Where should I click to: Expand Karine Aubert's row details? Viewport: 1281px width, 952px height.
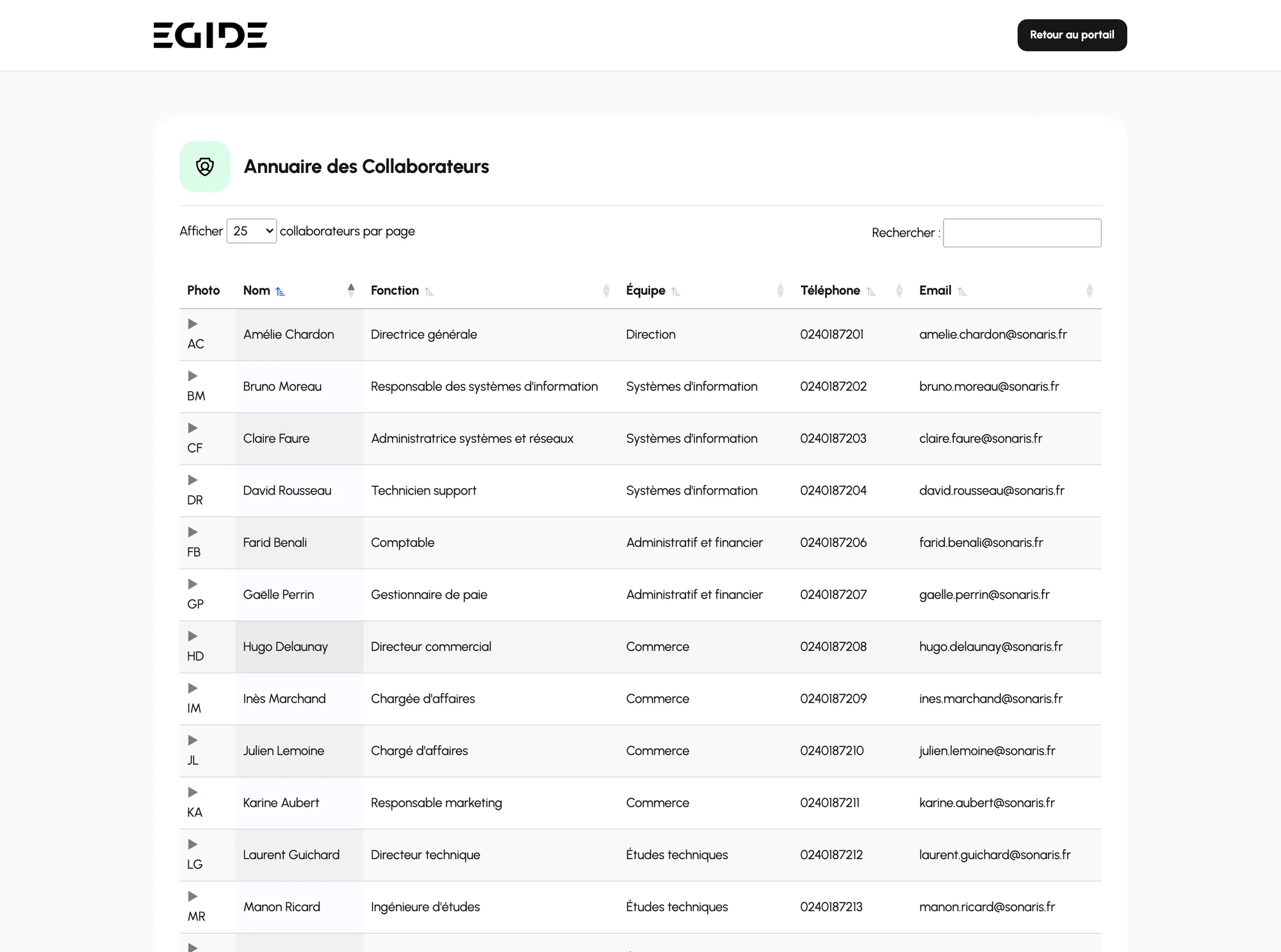pyautogui.click(x=193, y=792)
